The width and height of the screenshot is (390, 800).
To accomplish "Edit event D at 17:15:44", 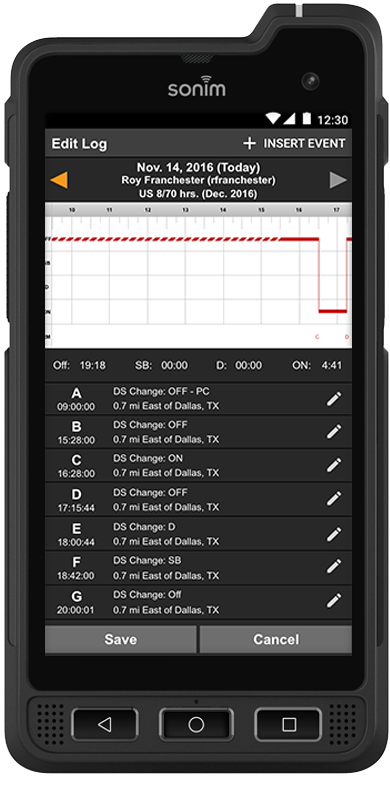I will click(x=334, y=499).
